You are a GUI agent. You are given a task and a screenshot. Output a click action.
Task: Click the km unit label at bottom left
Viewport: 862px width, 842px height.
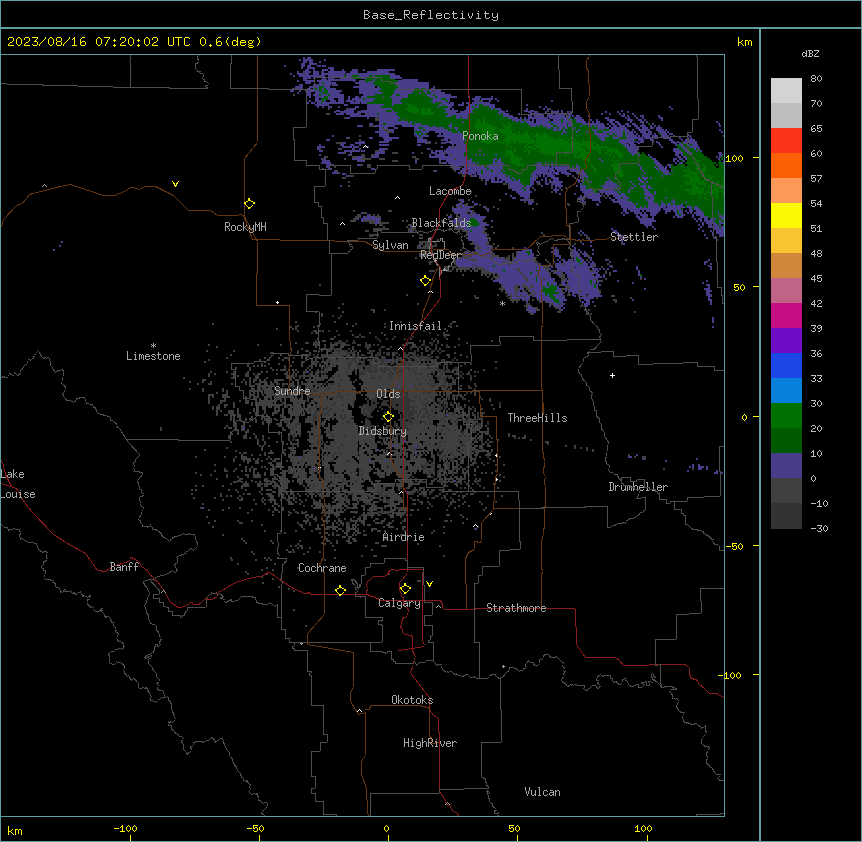point(15,830)
